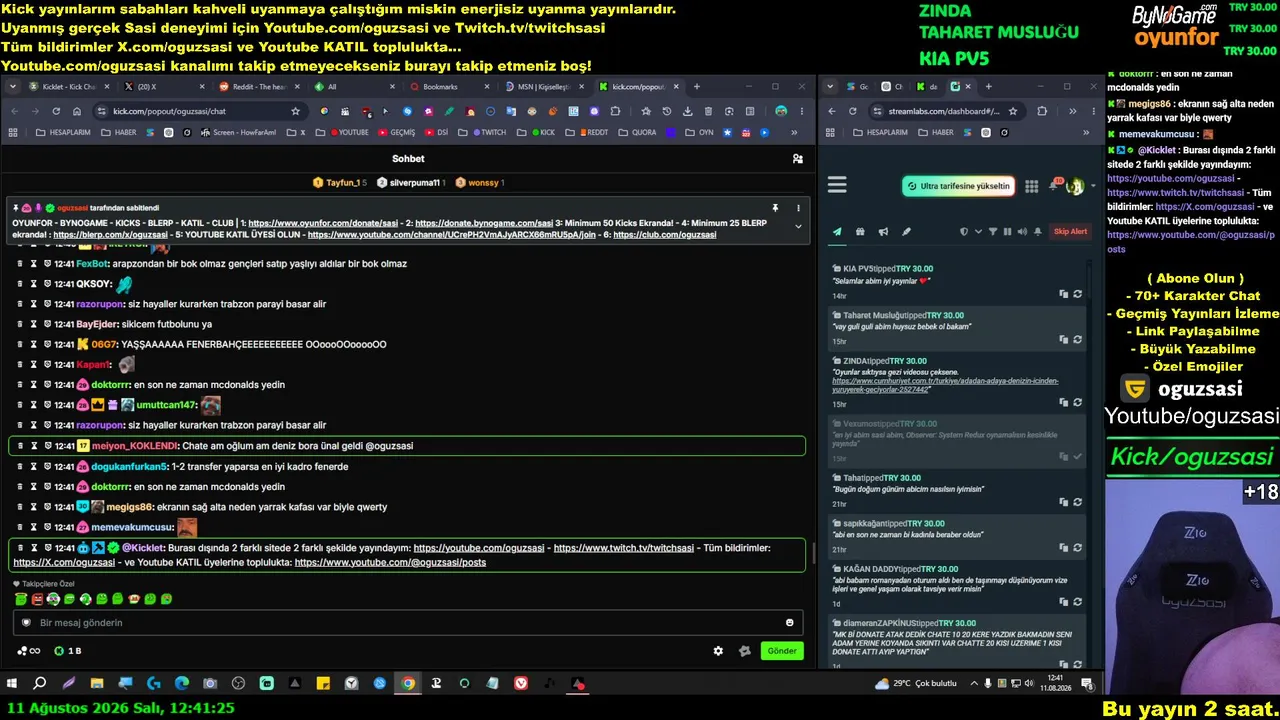Screen dimensions: 1280x720
Task: Open cumhuriyet.com.tr link in ZINDA tip
Action: [945, 385]
